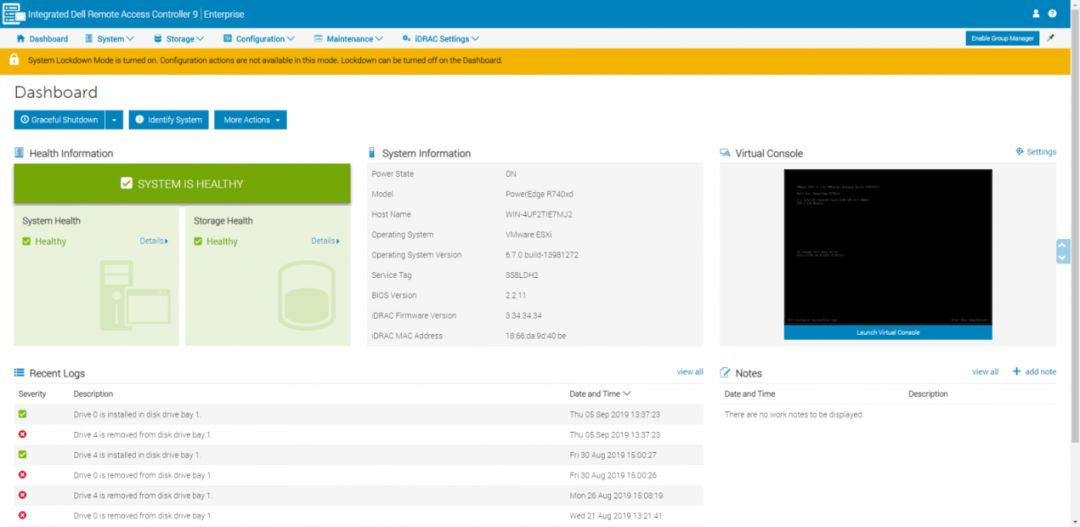1080x527 pixels.
Task: Click the green check icon on Drive 4 installed log
Action: tap(23, 455)
